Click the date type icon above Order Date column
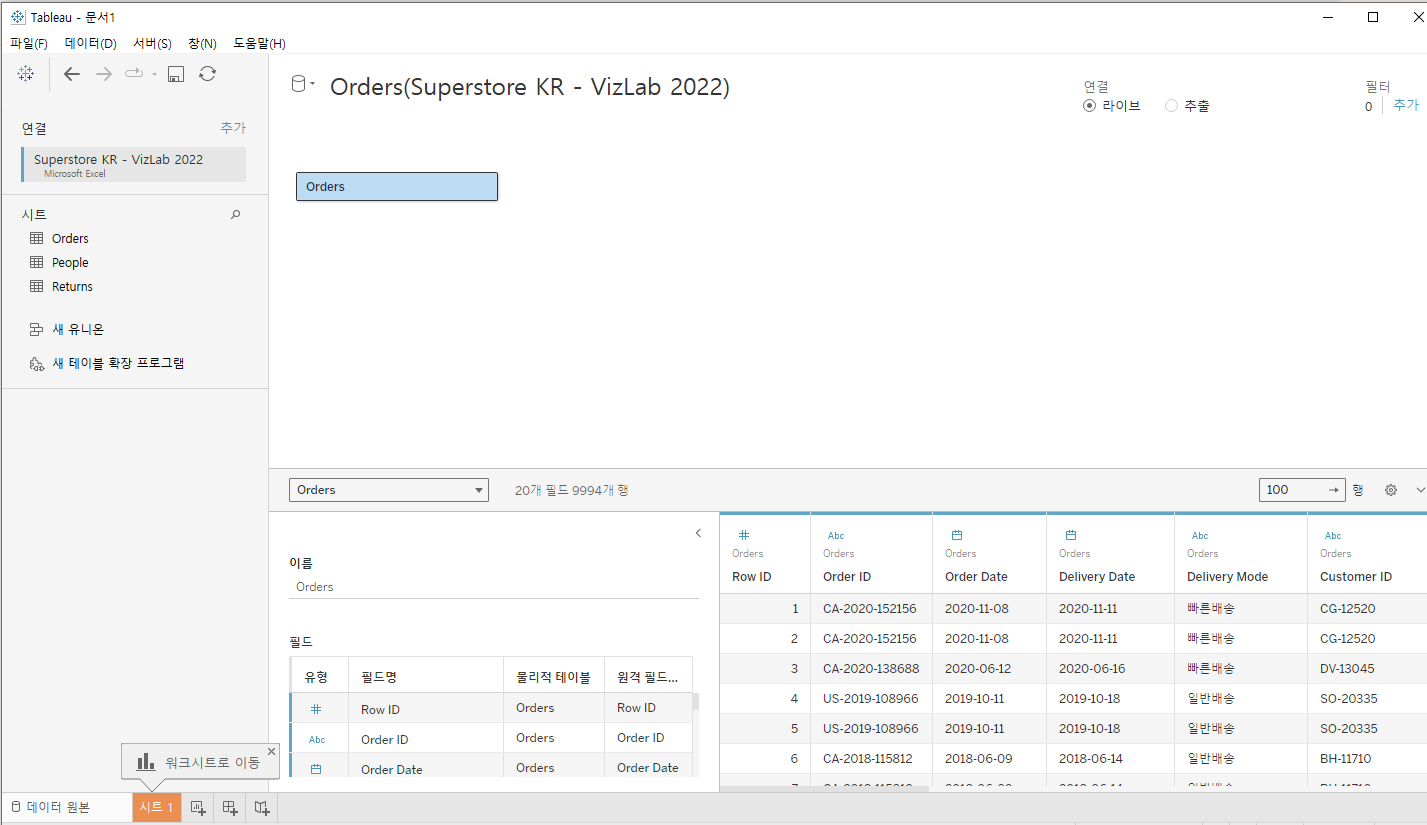1427x825 pixels. pos(957,536)
